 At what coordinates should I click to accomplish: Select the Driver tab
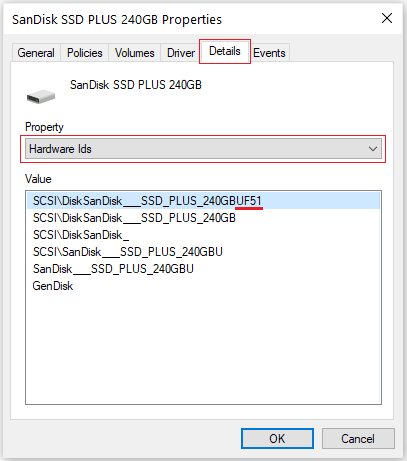point(181,53)
